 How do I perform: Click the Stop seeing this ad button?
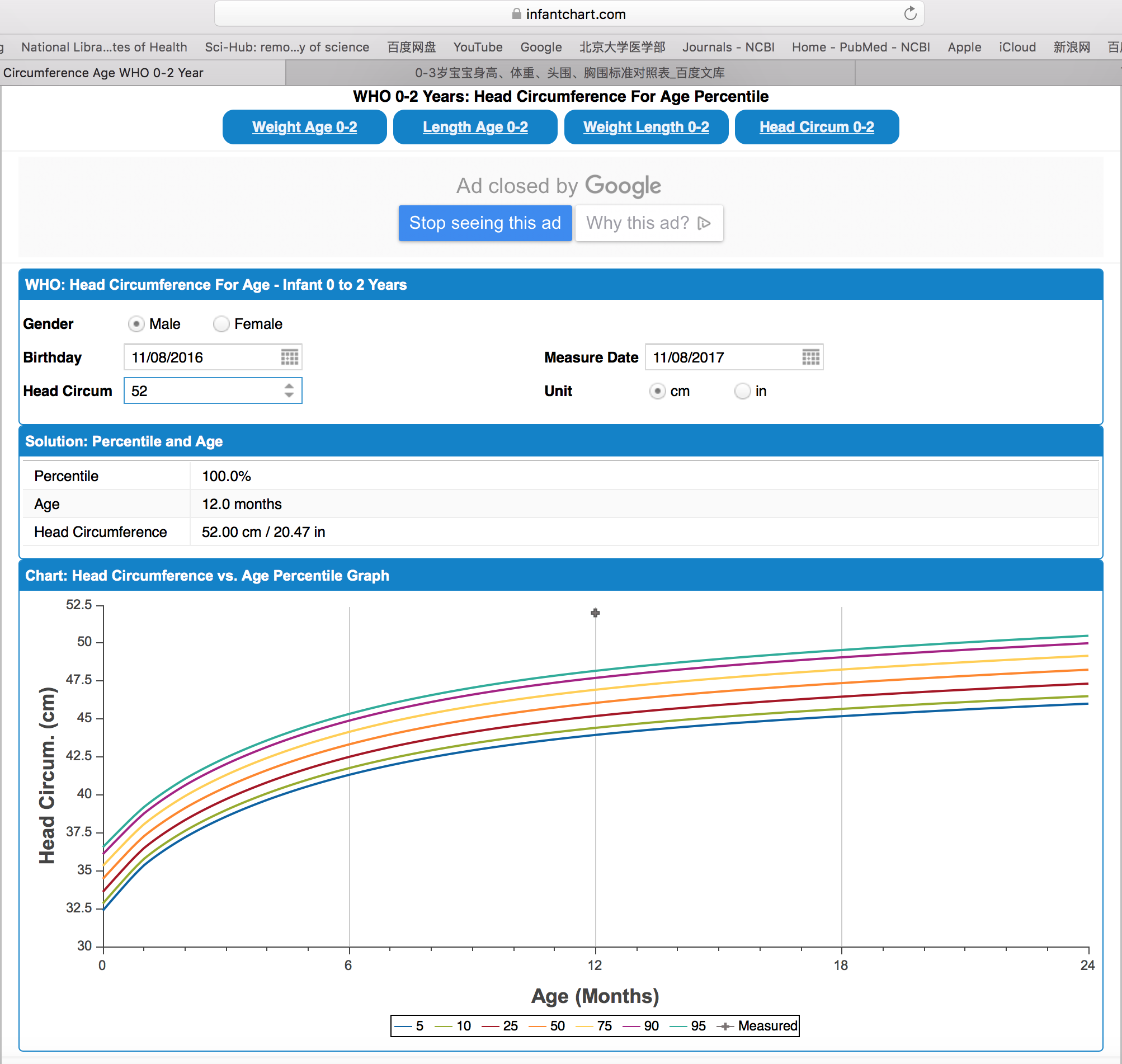485,223
